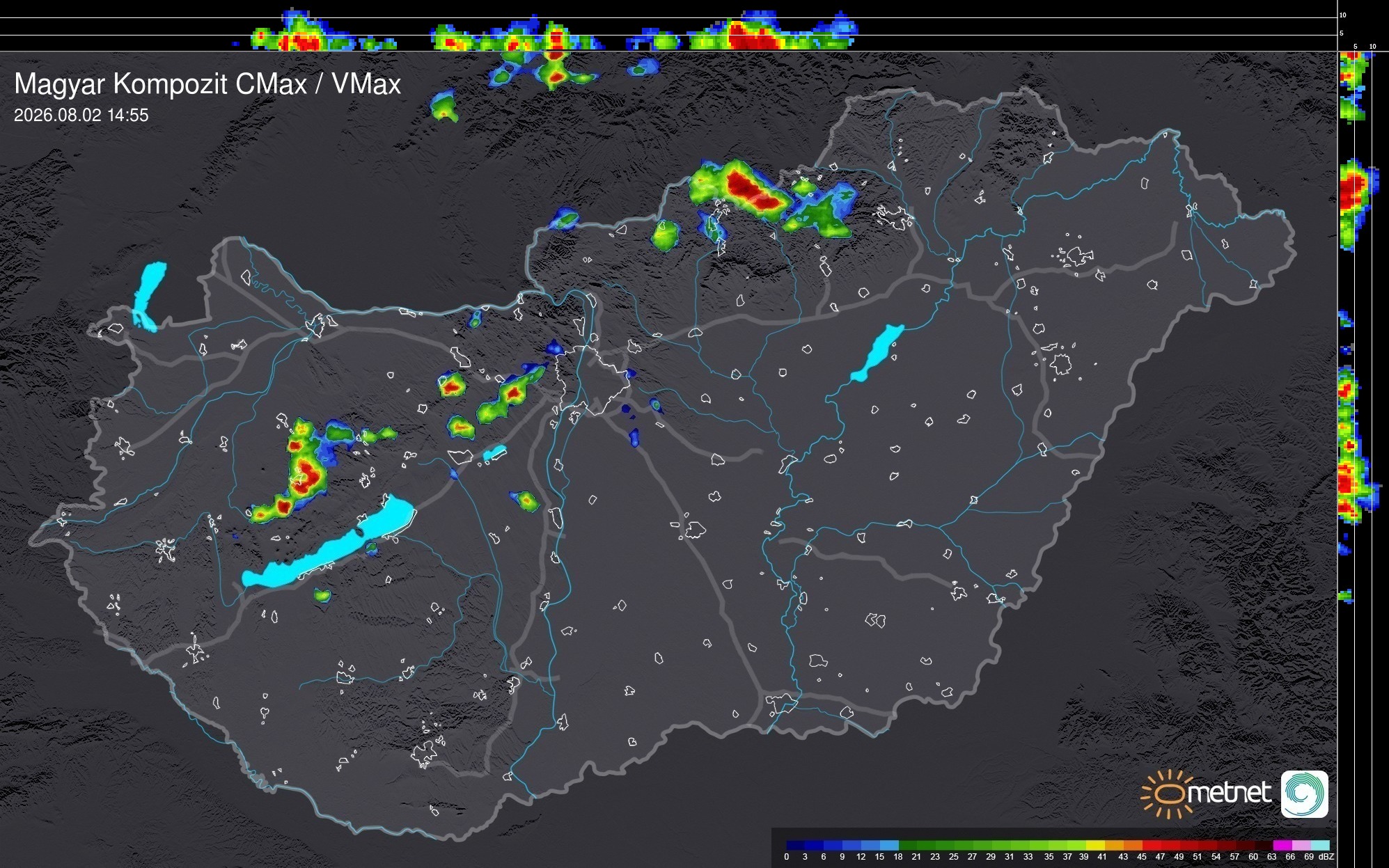
Task: Pick the light cyan 69 dBZ swatch
Action: pos(1320,845)
